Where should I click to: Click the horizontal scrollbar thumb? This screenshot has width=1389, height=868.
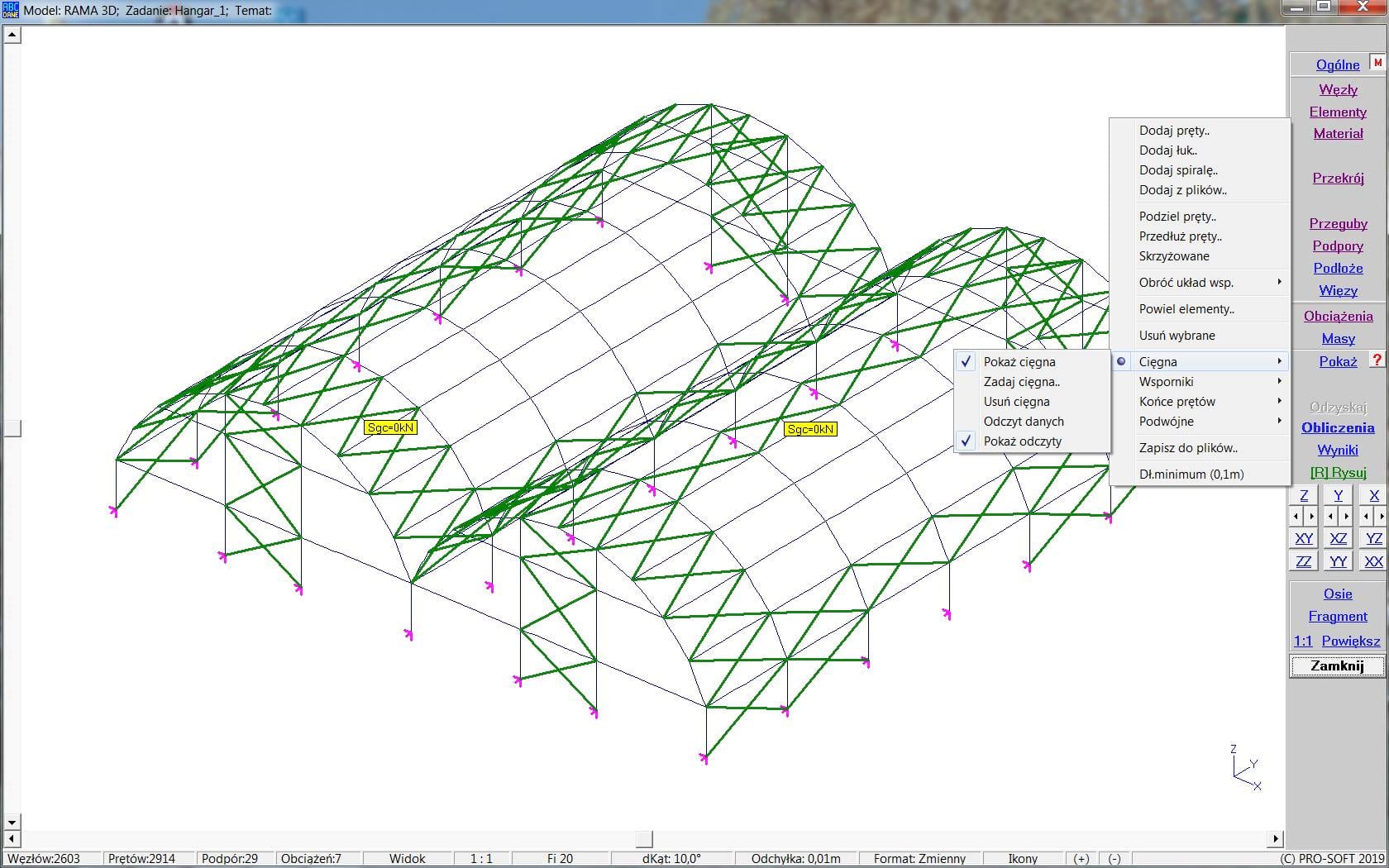click(644, 838)
